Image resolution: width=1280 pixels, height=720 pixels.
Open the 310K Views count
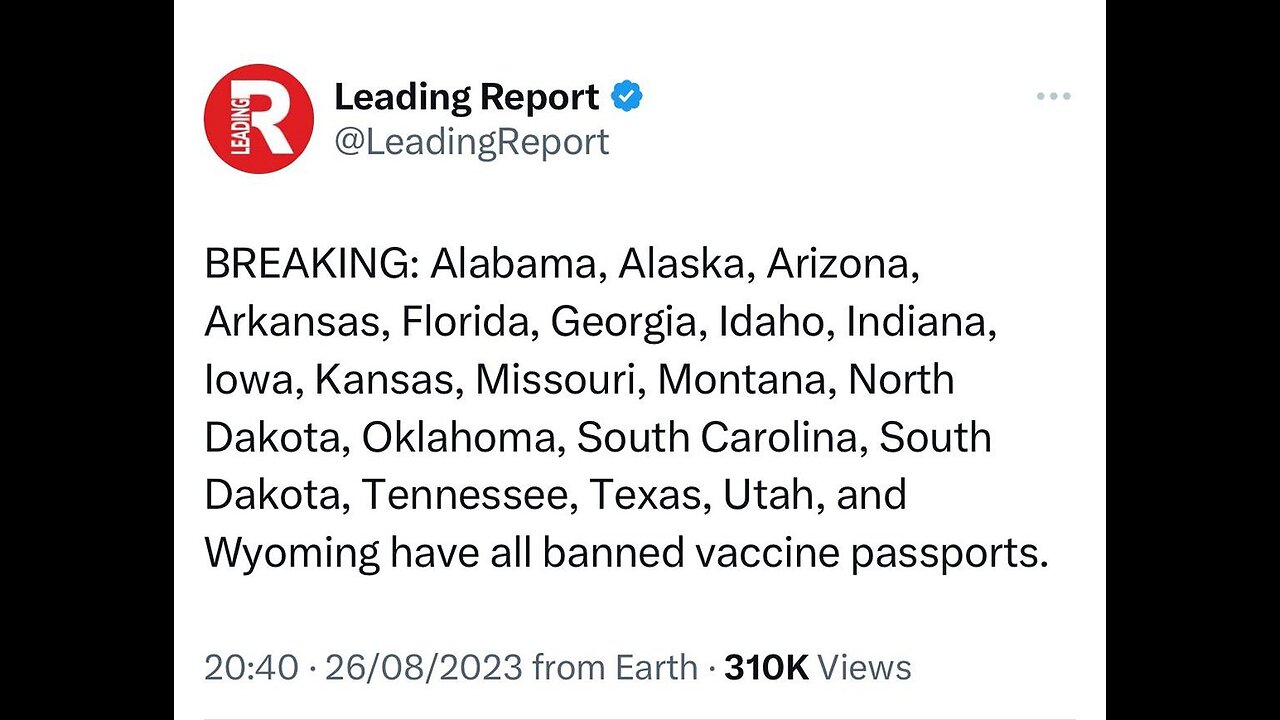click(818, 667)
